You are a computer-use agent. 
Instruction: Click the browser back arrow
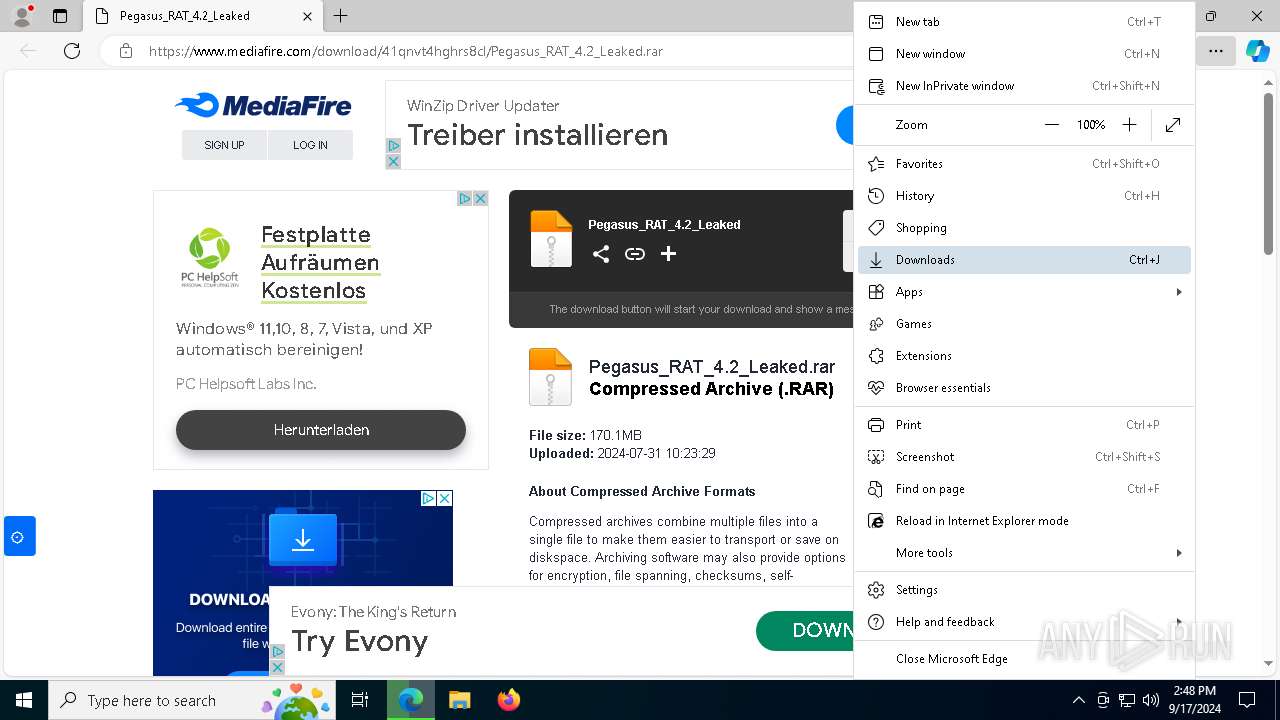pyautogui.click(x=28, y=51)
